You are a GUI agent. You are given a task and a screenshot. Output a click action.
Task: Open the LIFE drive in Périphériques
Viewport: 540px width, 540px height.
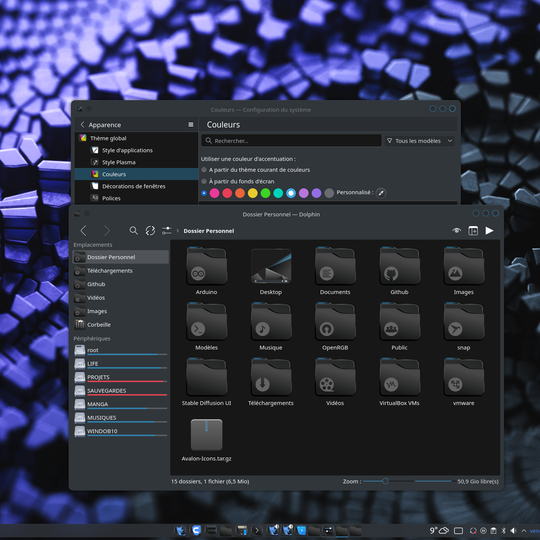(121, 364)
